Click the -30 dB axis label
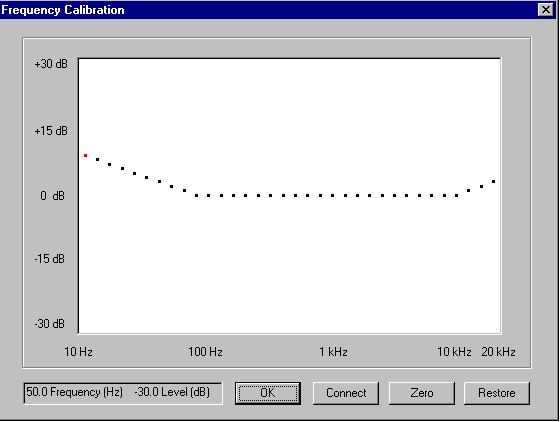This screenshot has height=422, width=560. coord(50,324)
